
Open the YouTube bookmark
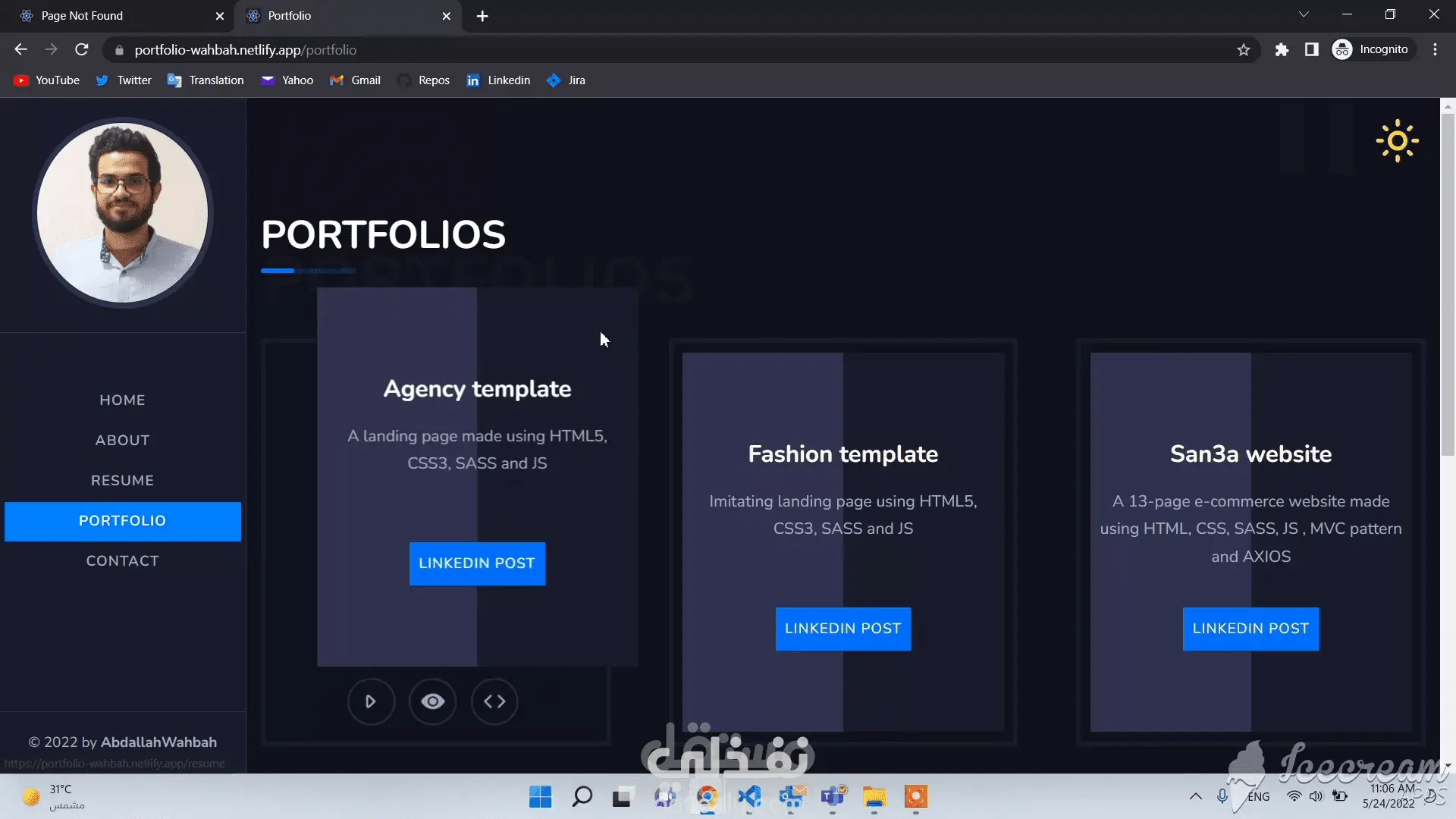point(47,80)
